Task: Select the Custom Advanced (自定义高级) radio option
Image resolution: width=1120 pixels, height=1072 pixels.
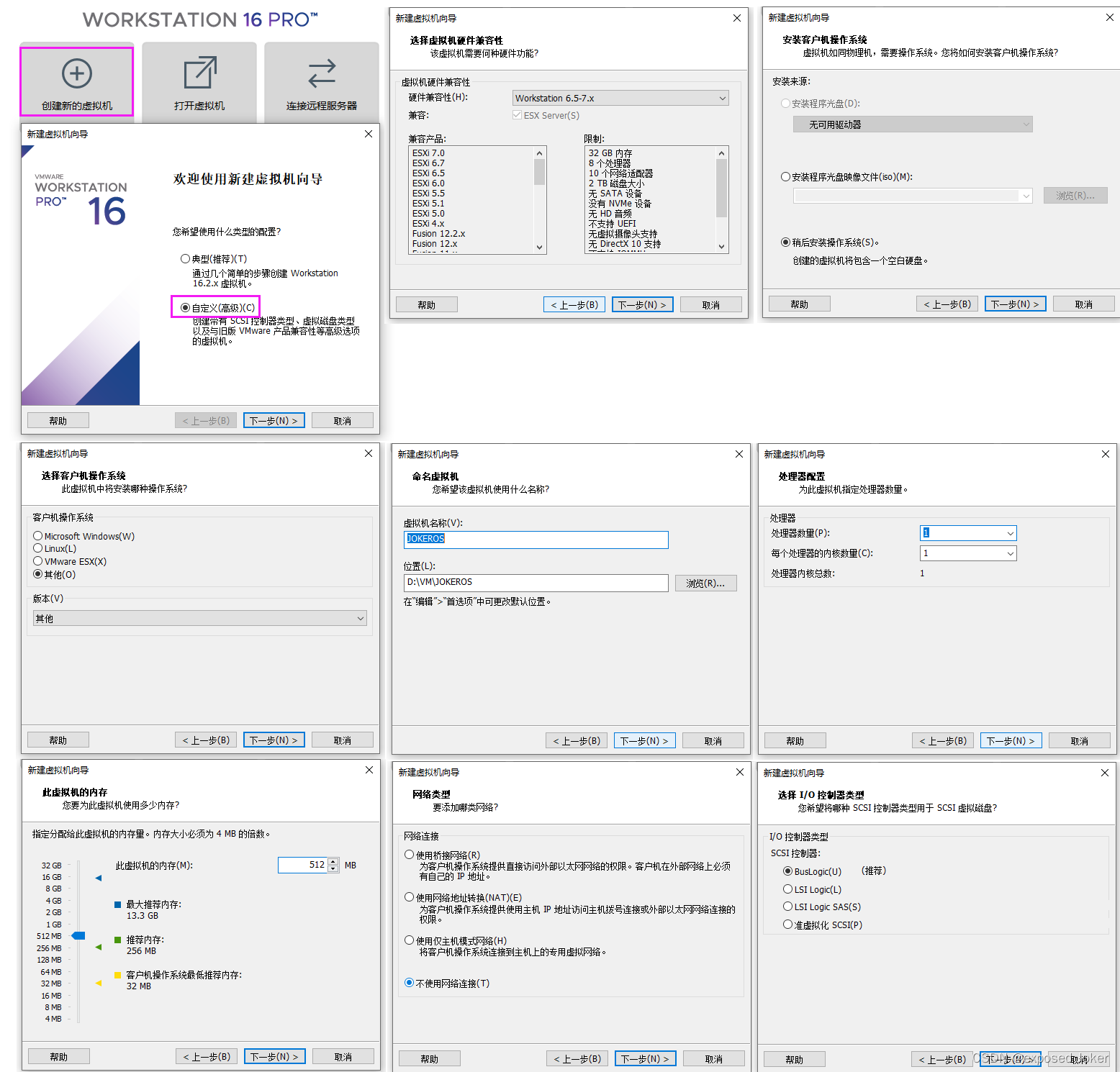Action: point(186,308)
